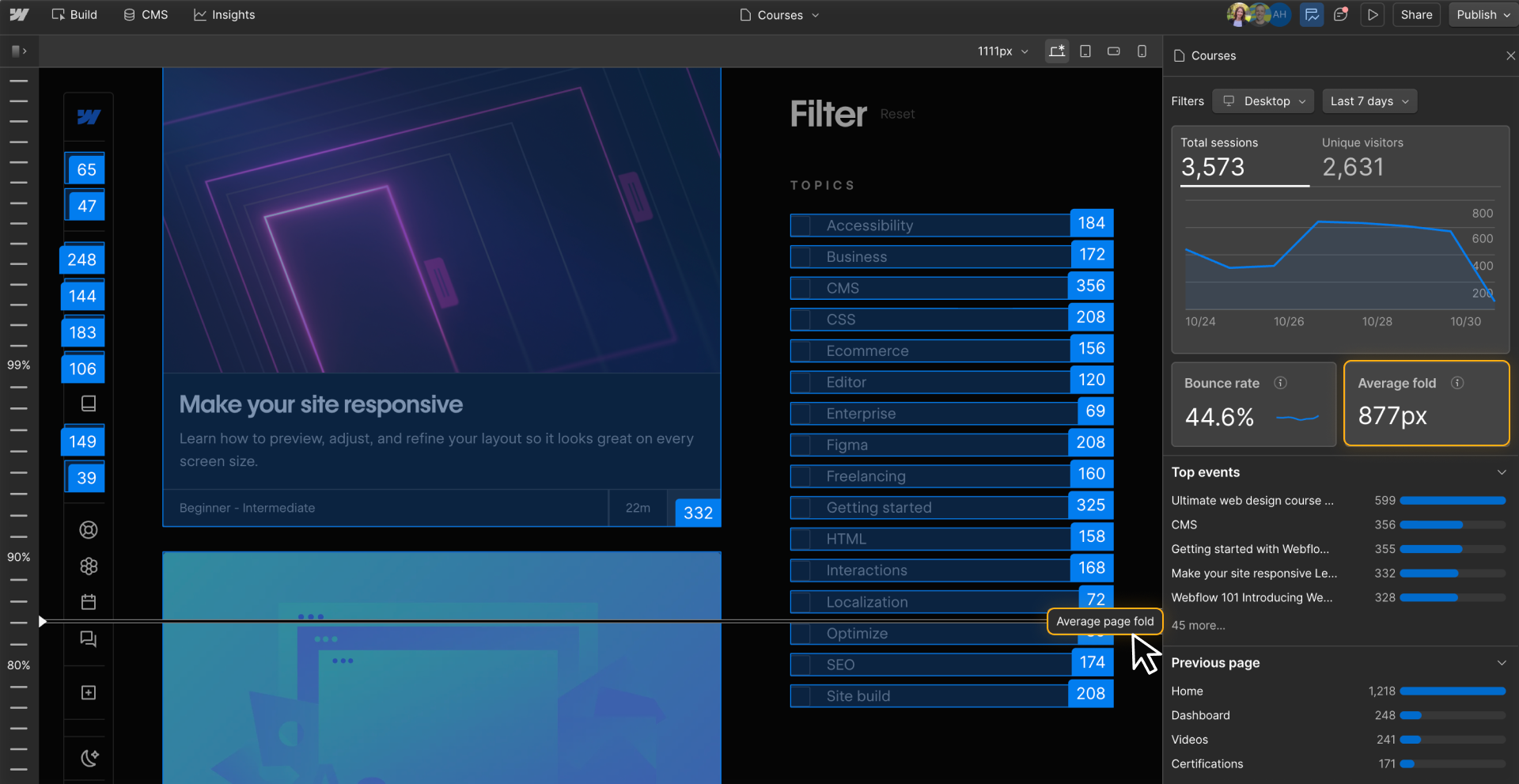This screenshot has height=784, width=1519.
Task: Click the Reset link next to Filter
Action: pos(896,113)
